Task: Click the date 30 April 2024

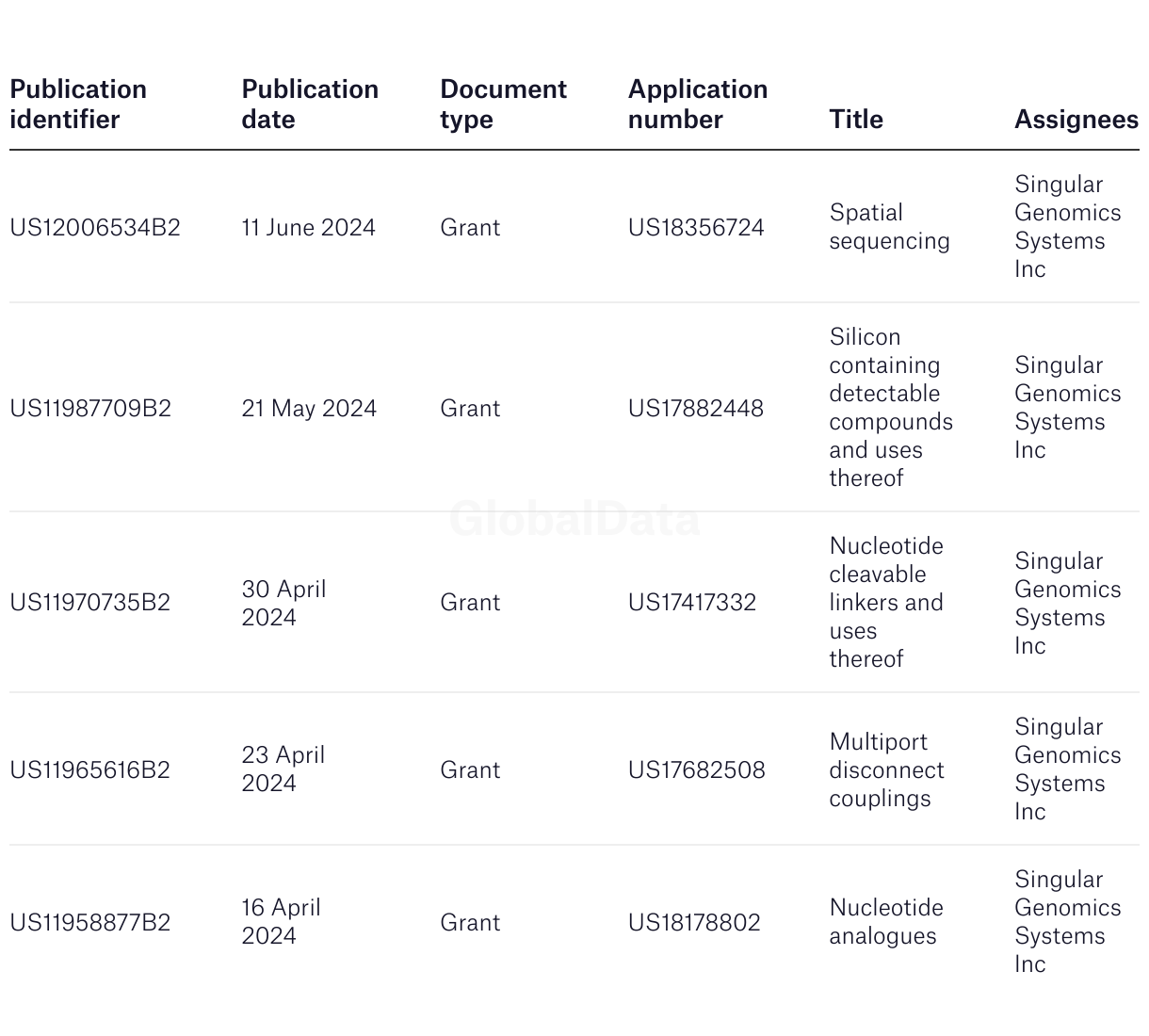Action: point(283,603)
